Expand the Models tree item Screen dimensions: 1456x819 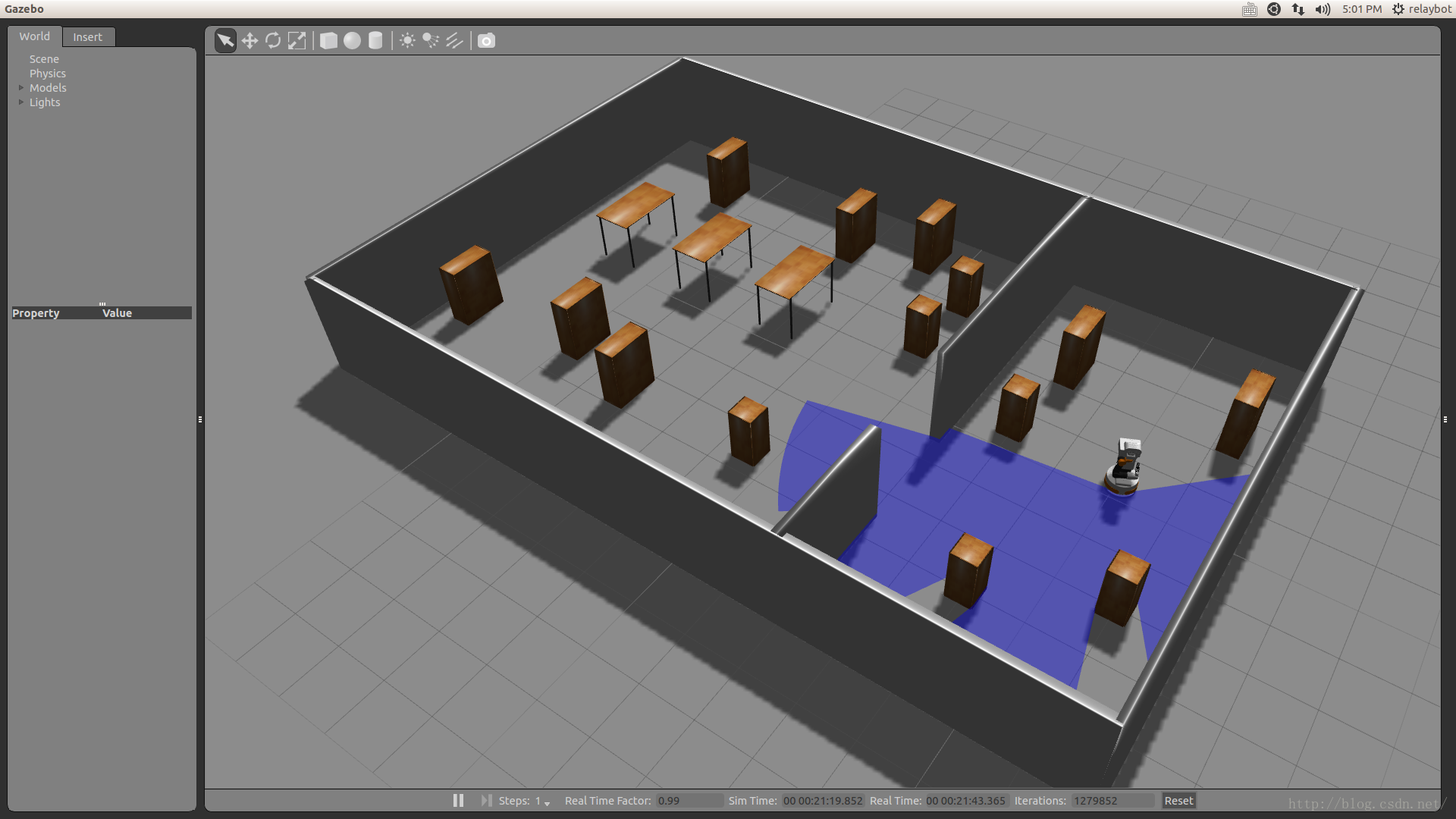coord(21,88)
